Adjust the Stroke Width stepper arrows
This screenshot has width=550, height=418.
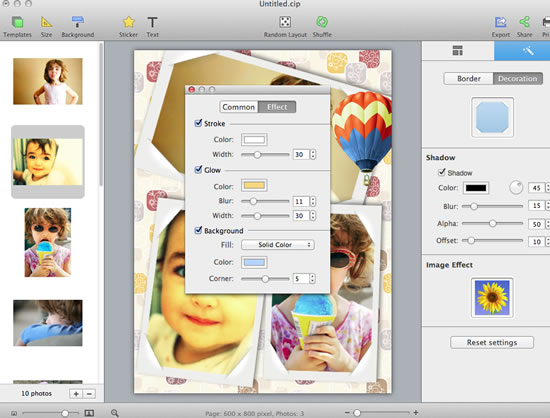tap(313, 154)
